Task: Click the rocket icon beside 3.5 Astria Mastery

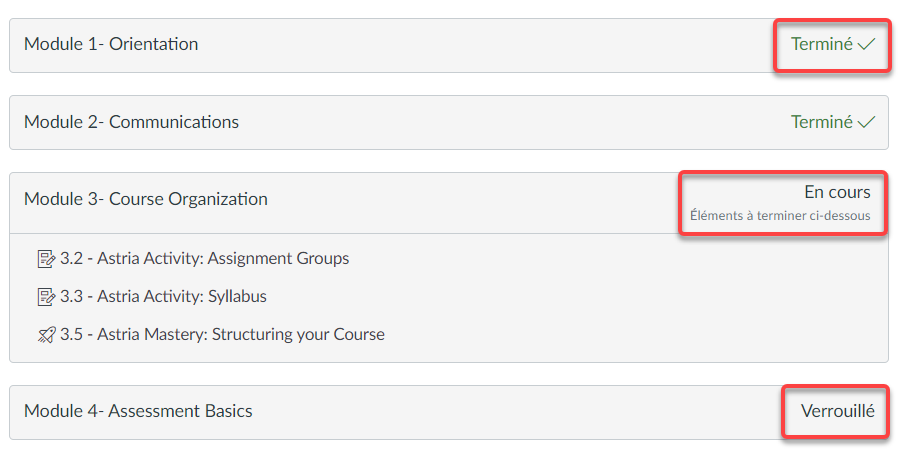Action: tap(47, 335)
